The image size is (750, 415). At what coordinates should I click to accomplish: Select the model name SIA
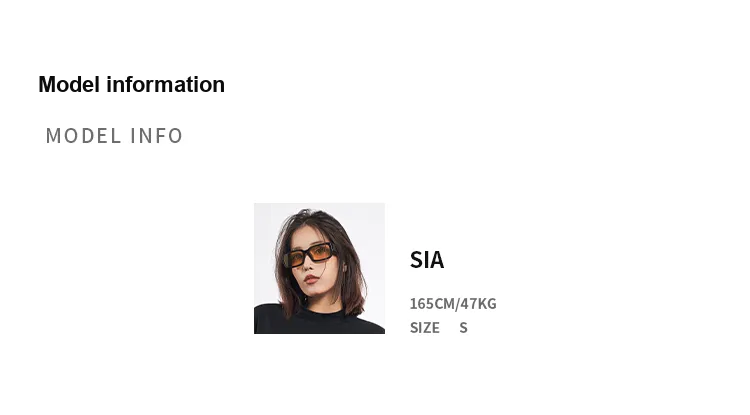(427, 260)
